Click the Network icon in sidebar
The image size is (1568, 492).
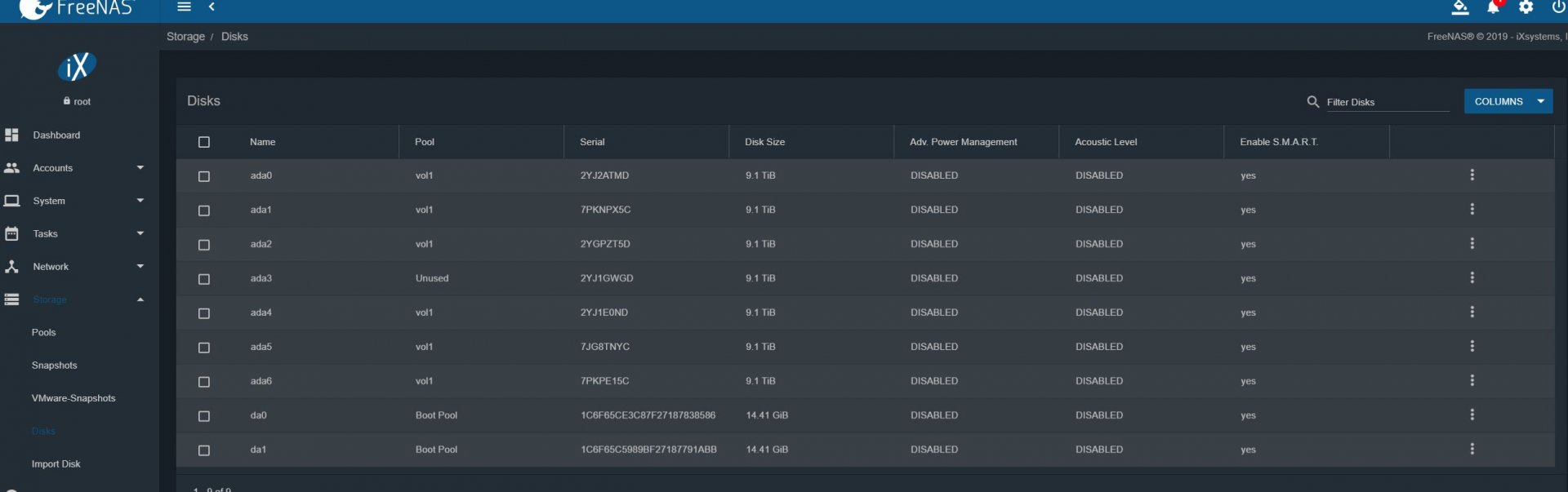click(11, 267)
